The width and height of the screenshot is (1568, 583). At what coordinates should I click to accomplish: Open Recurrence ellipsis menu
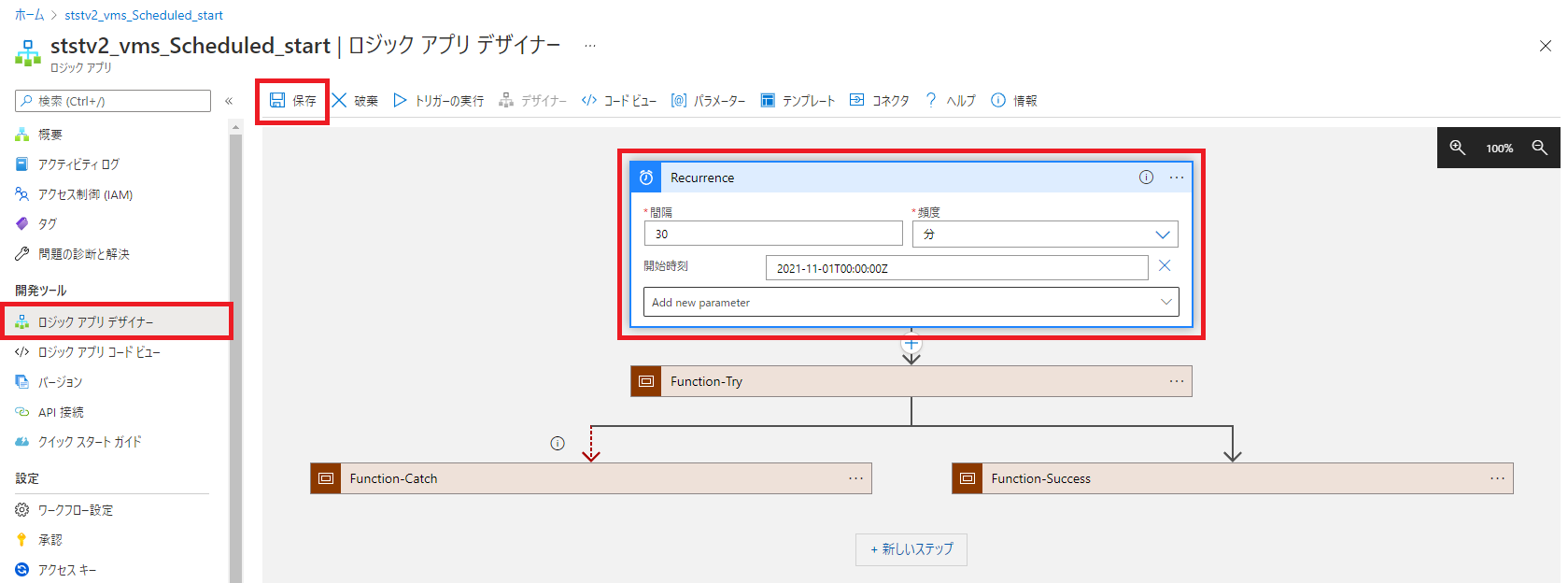point(1177,178)
